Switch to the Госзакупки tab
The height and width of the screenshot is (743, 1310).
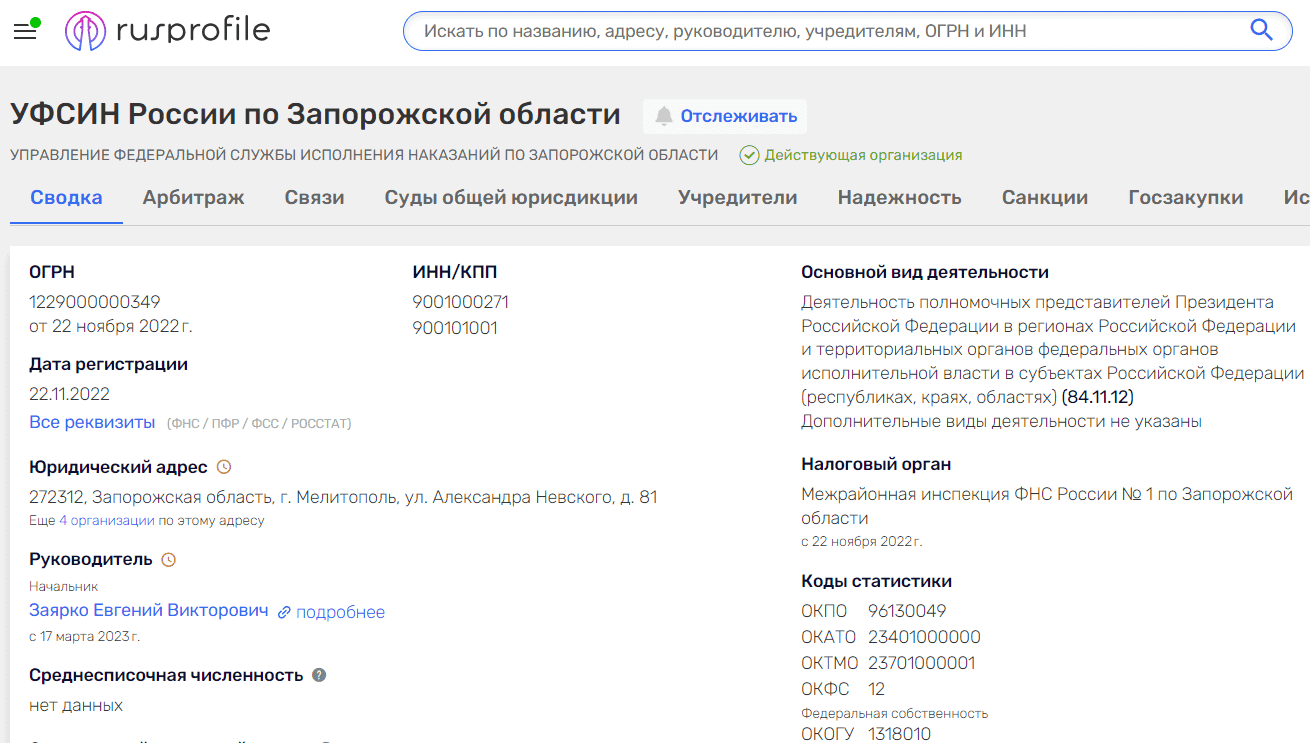(1186, 197)
